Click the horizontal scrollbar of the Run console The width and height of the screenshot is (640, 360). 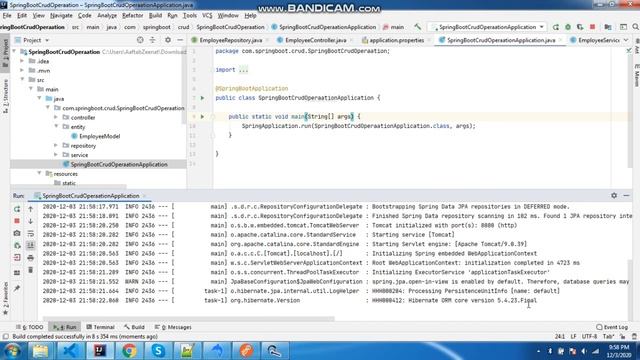[189, 318]
